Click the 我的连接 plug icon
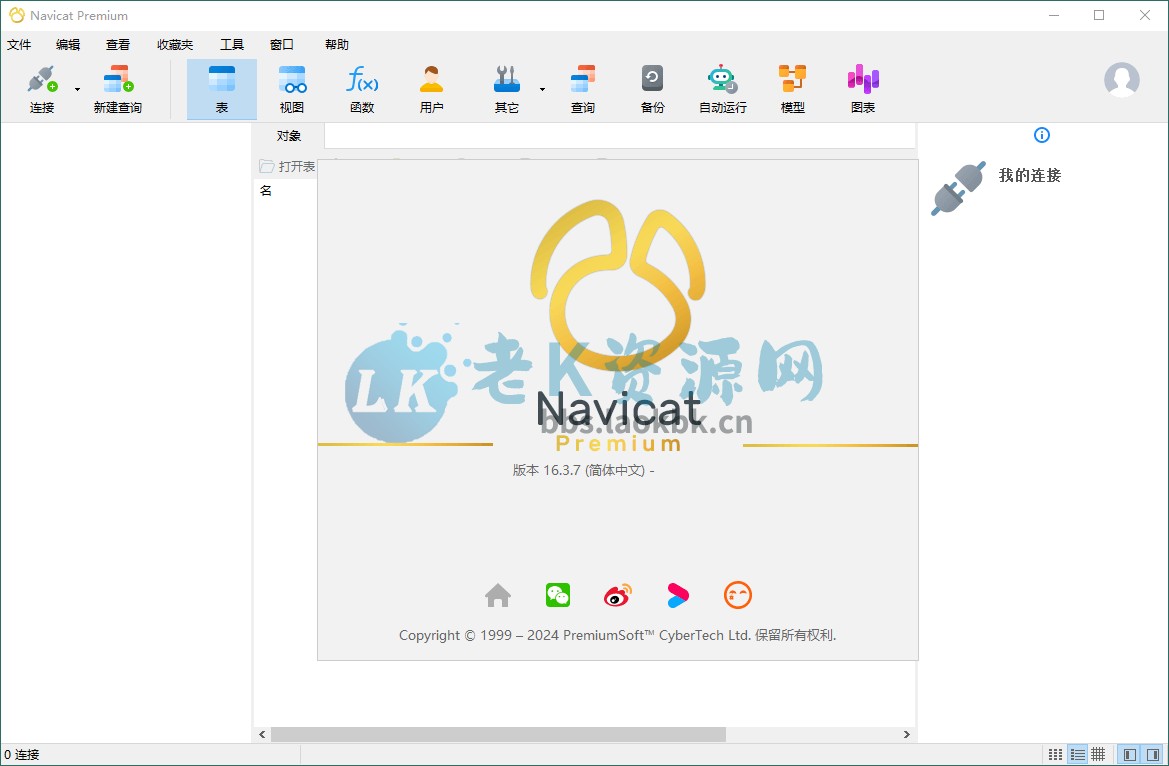Image resolution: width=1169 pixels, height=766 pixels. 958,189
